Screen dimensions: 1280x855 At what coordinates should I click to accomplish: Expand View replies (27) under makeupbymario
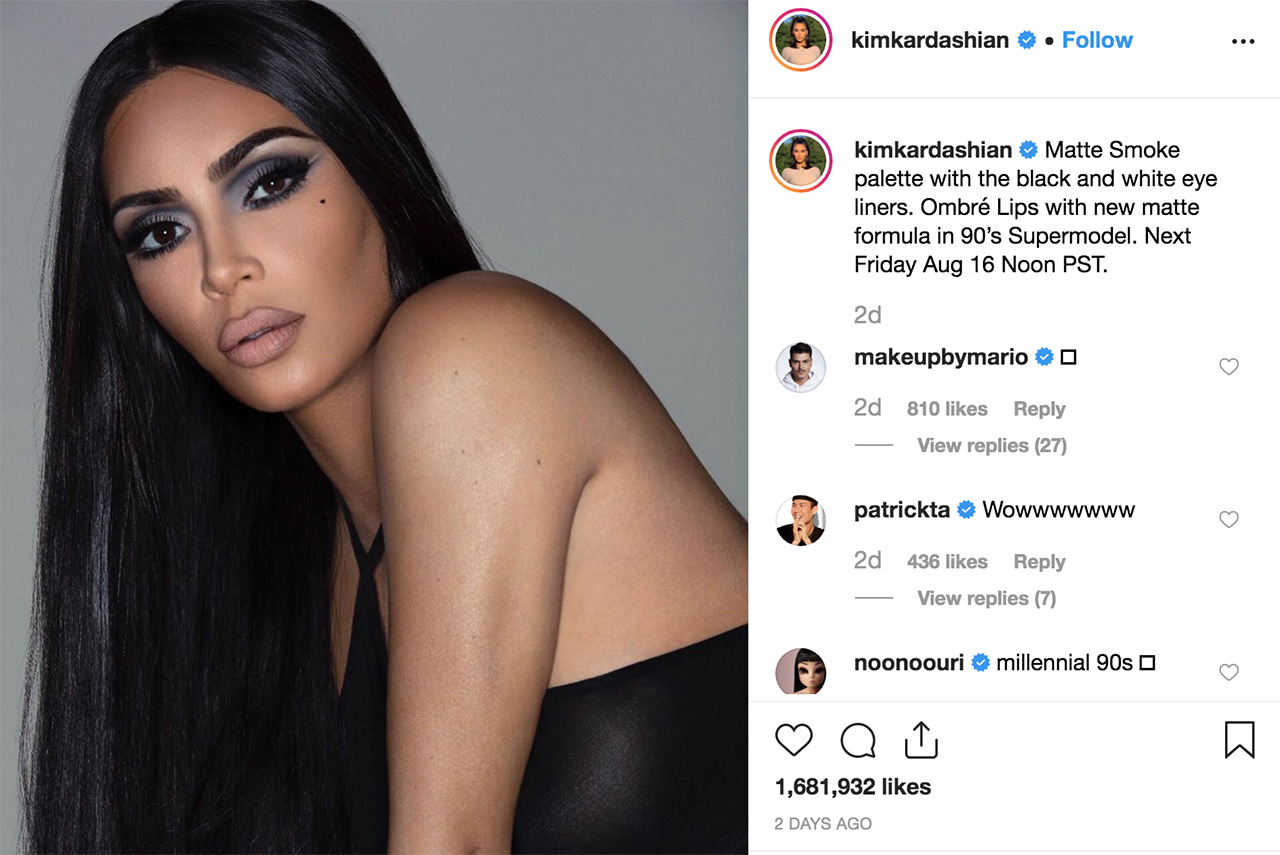point(992,445)
